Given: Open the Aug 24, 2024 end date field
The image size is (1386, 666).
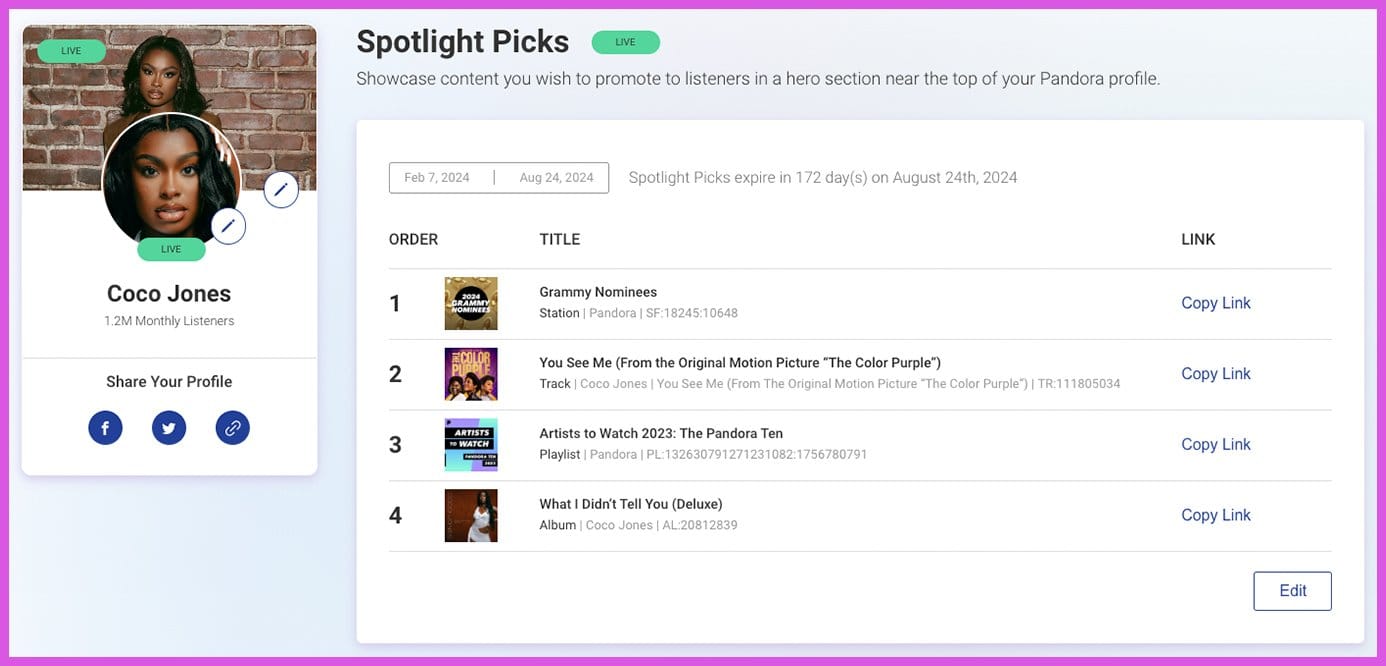Looking at the screenshot, I should click(x=555, y=177).
